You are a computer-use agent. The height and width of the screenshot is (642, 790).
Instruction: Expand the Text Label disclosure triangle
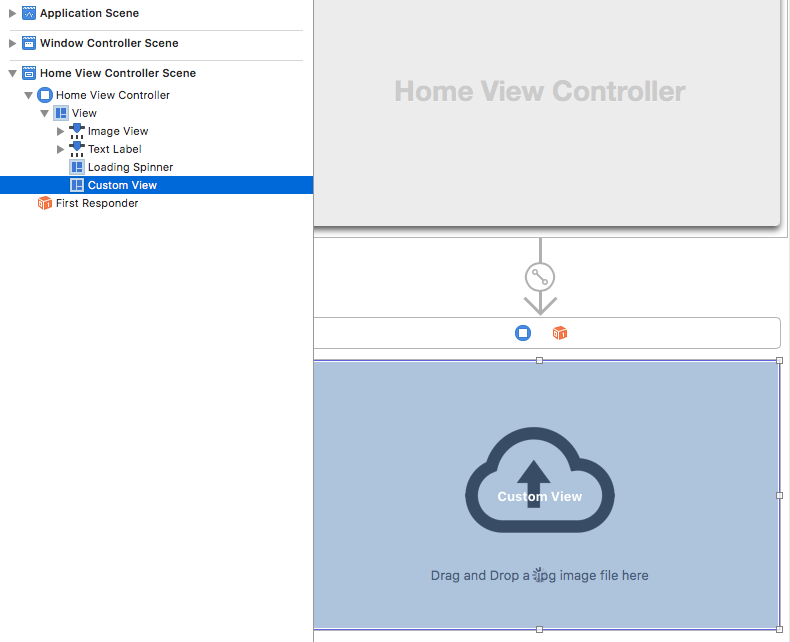coord(61,149)
